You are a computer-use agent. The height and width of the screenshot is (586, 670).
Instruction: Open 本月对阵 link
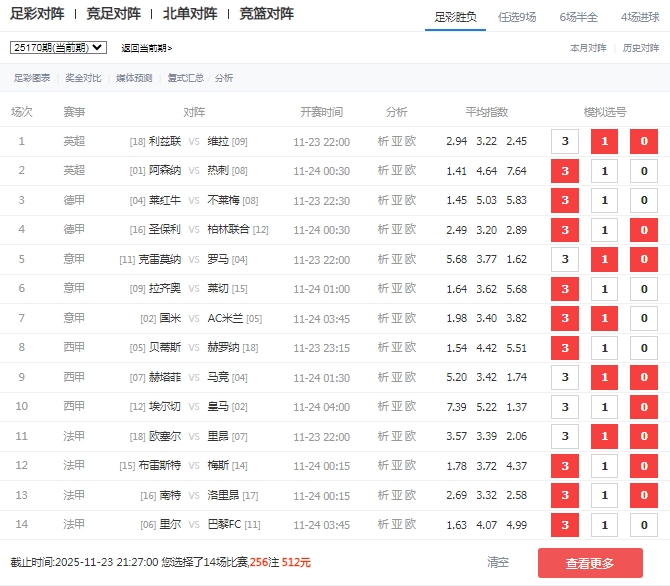point(588,47)
